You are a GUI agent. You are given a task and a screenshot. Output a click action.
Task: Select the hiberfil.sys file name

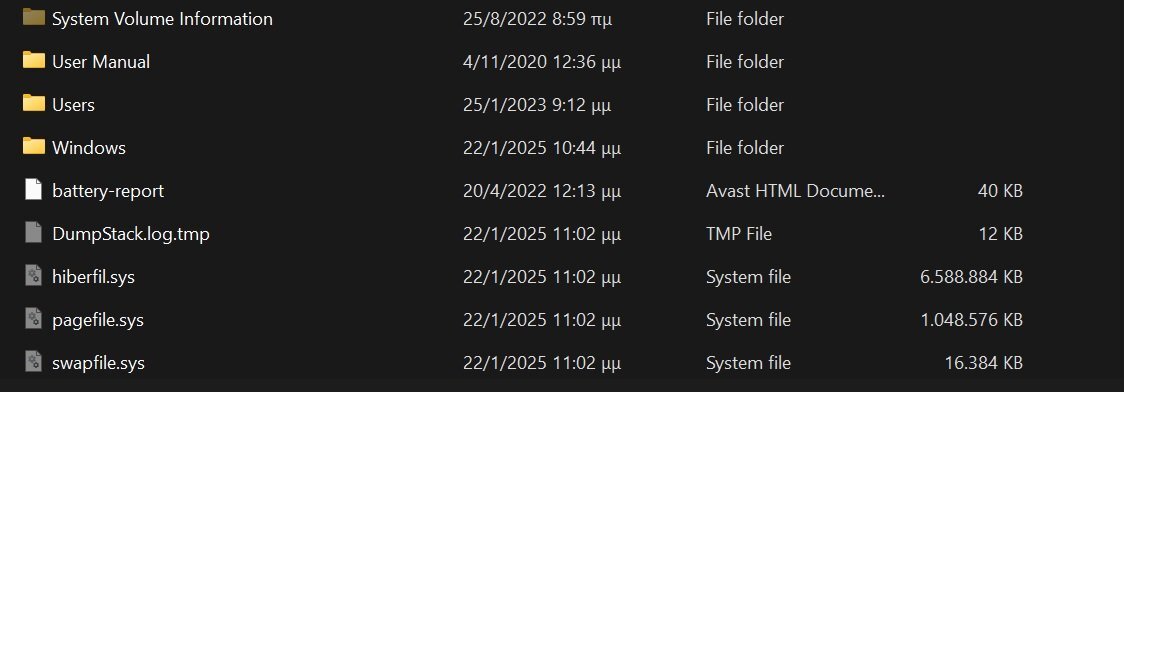[93, 277]
